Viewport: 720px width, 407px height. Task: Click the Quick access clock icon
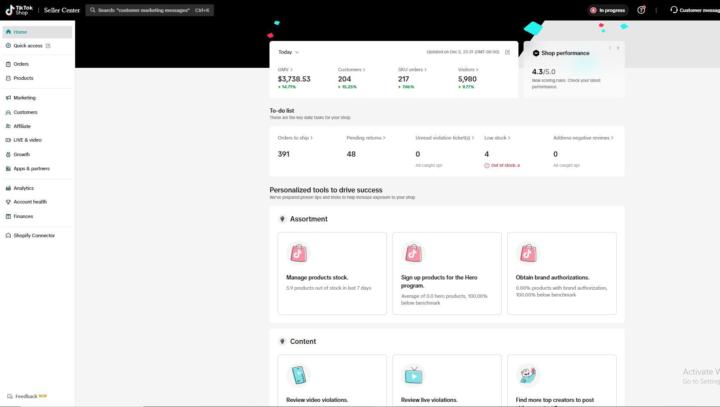pyautogui.click(x=8, y=45)
